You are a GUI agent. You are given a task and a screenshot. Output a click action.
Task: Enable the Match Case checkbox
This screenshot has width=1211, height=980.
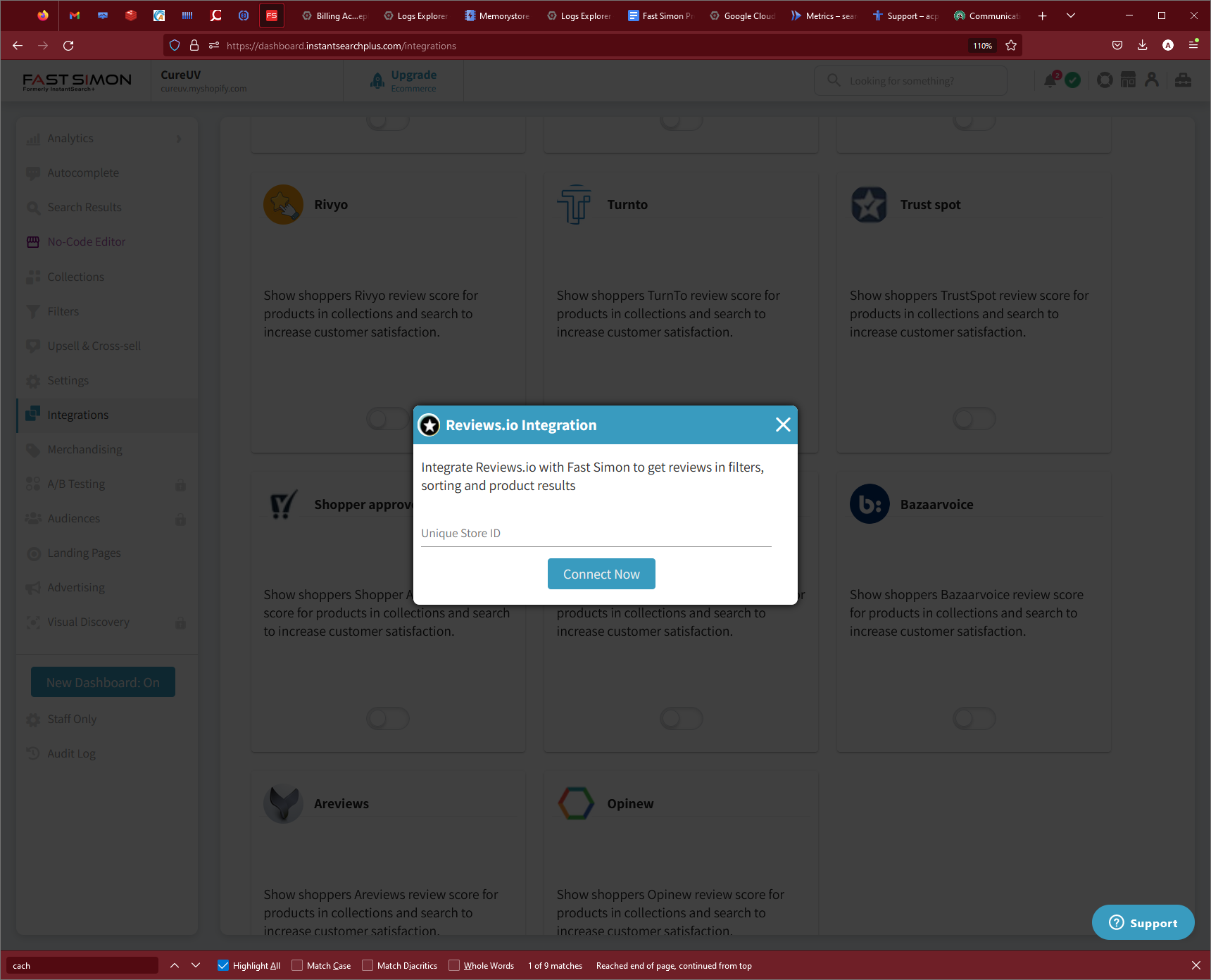(297, 965)
